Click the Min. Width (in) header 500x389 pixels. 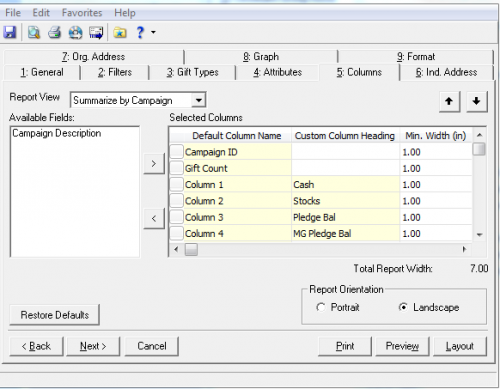click(x=436, y=136)
